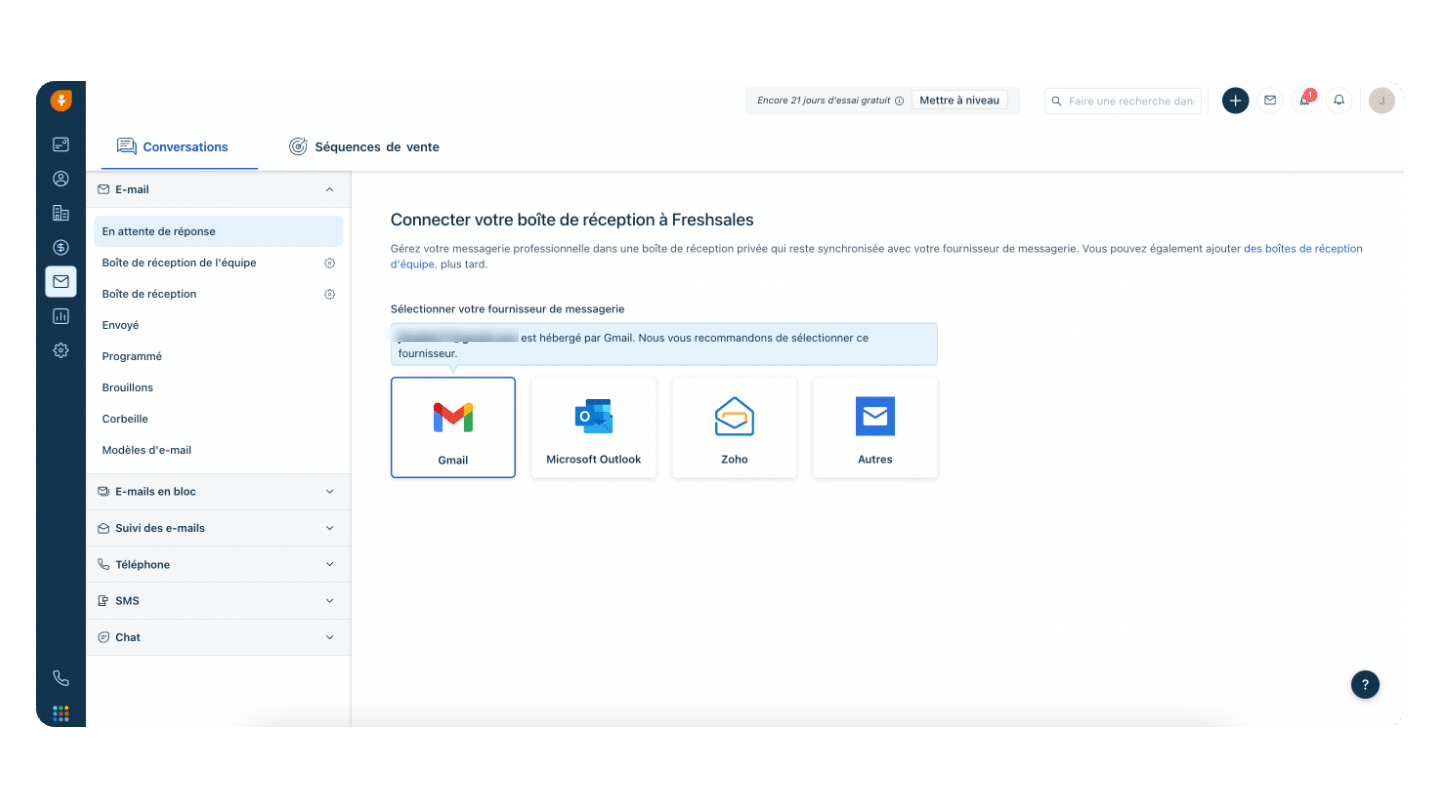Viewport: 1440px width, 810px height.
Task: Open settings gear for Boîte de réception de l'équipe
Action: 329,263
